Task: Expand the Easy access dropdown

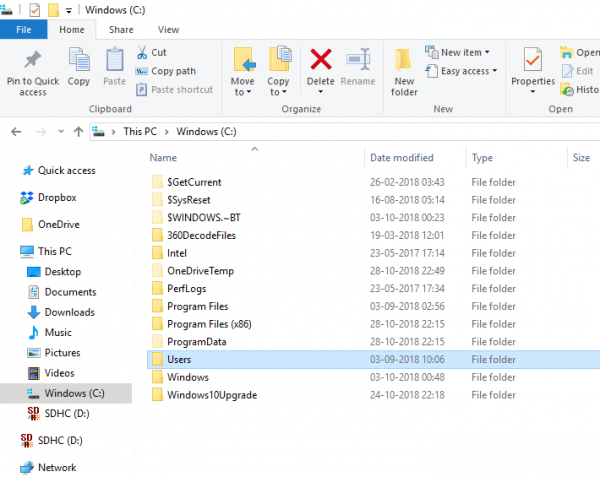Action: [x=464, y=71]
